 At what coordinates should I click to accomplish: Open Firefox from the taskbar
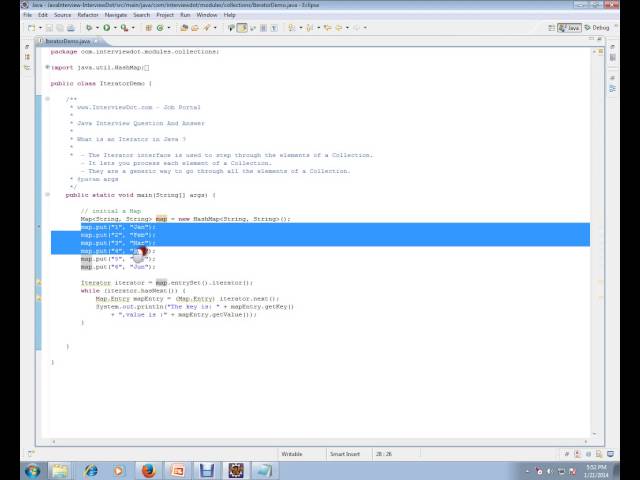point(149,471)
